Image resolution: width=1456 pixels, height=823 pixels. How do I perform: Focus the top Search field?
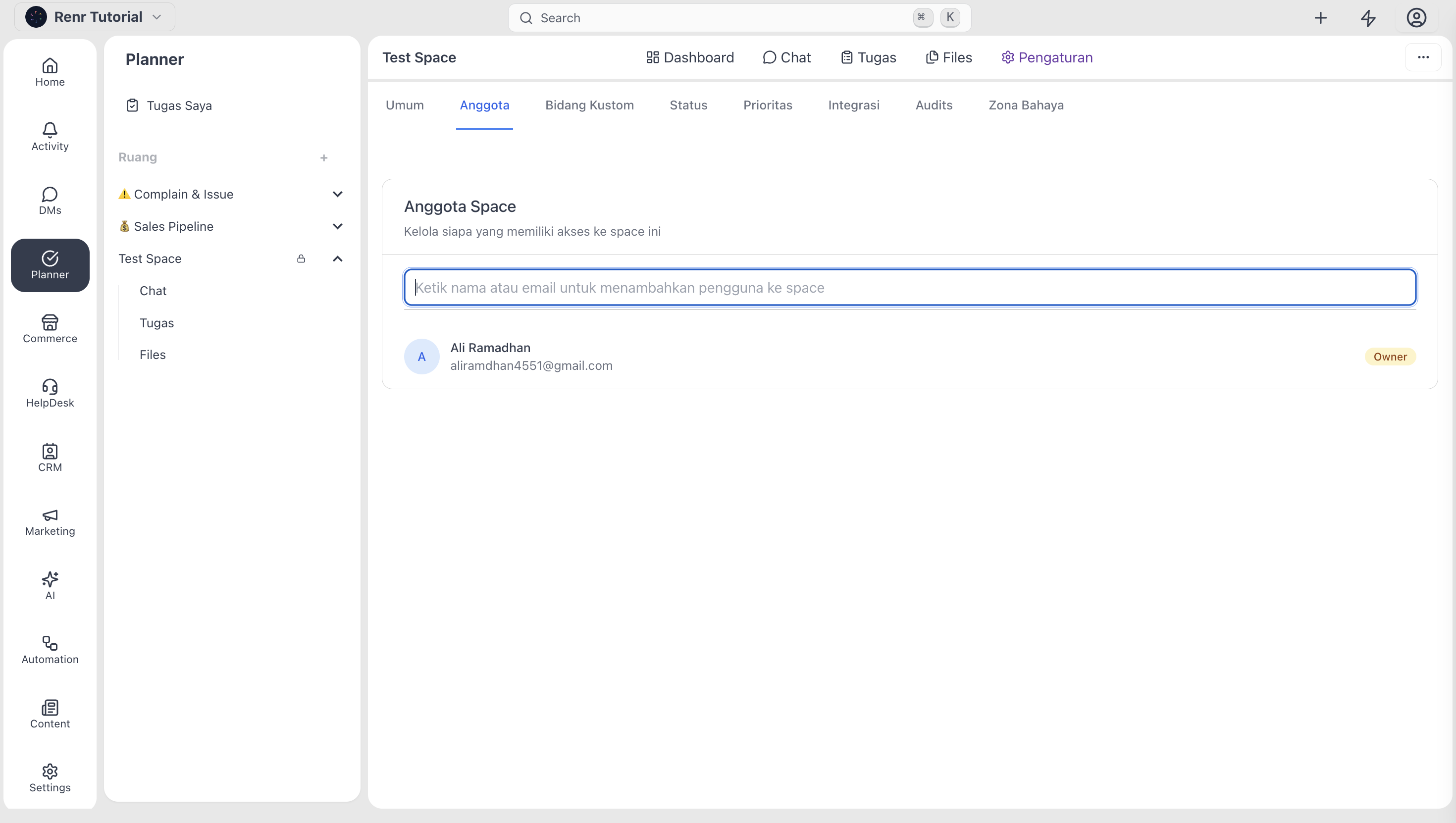(739, 18)
